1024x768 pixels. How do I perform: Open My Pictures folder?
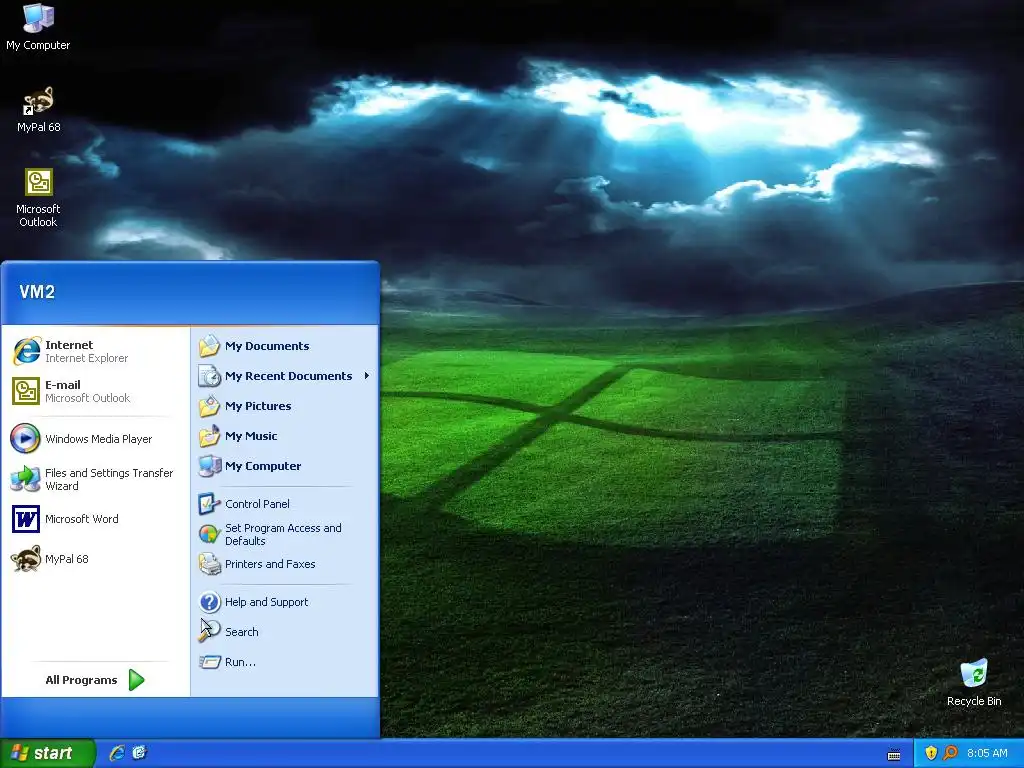pyautogui.click(x=285, y=406)
